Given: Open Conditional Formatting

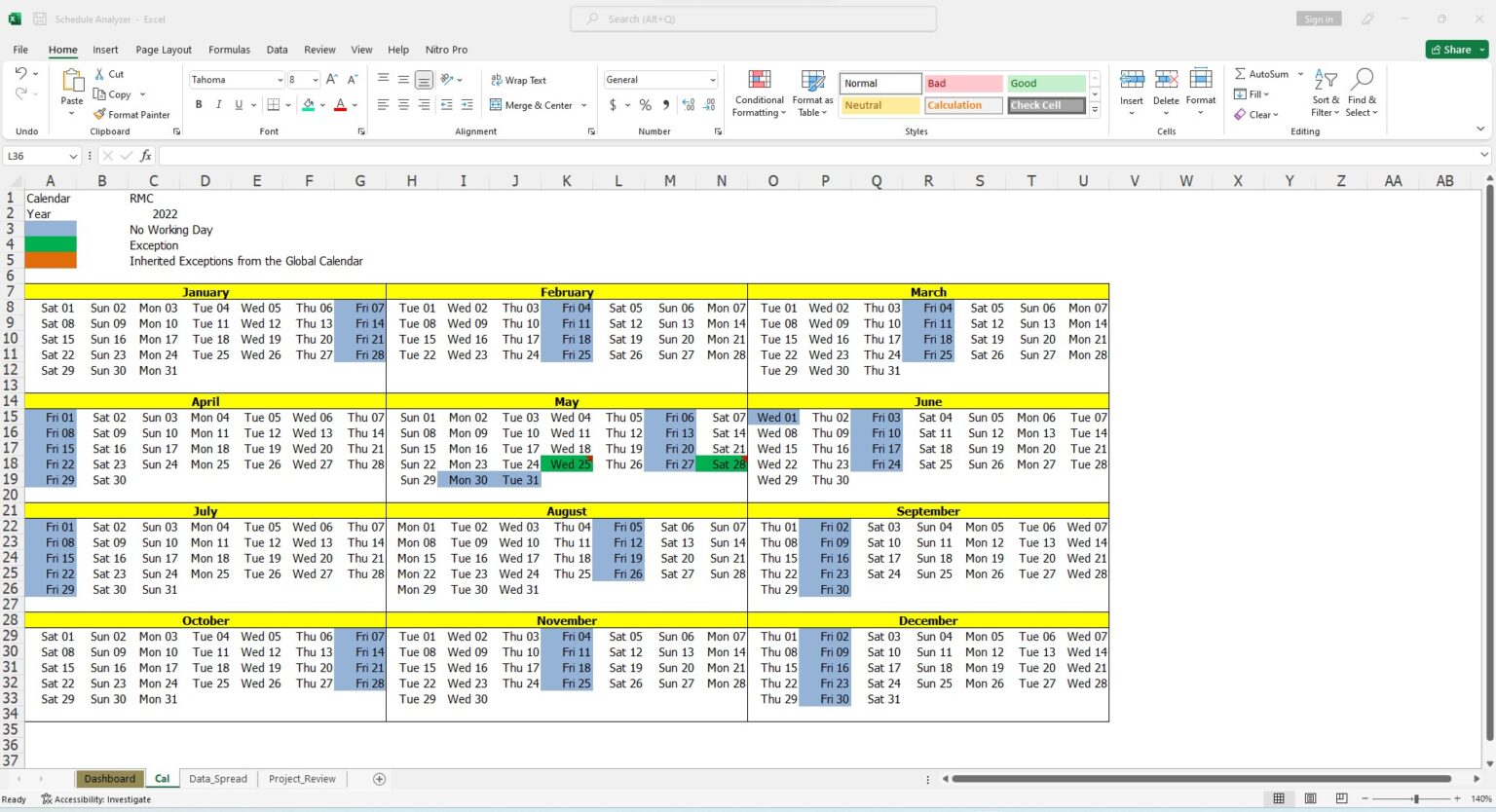Looking at the screenshot, I should click(x=759, y=93).
